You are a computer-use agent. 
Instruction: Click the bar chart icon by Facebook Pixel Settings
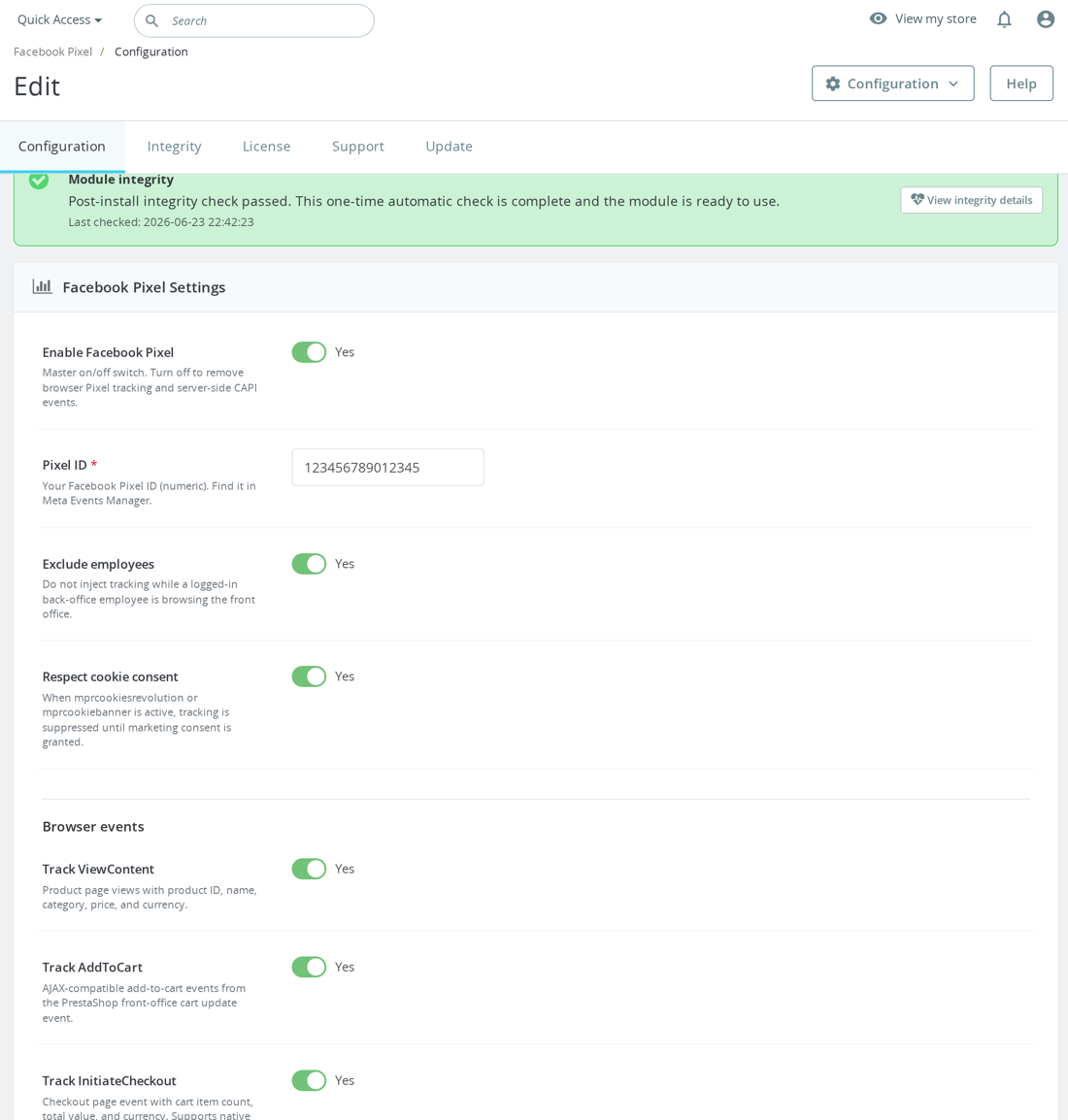pos(42,286)
